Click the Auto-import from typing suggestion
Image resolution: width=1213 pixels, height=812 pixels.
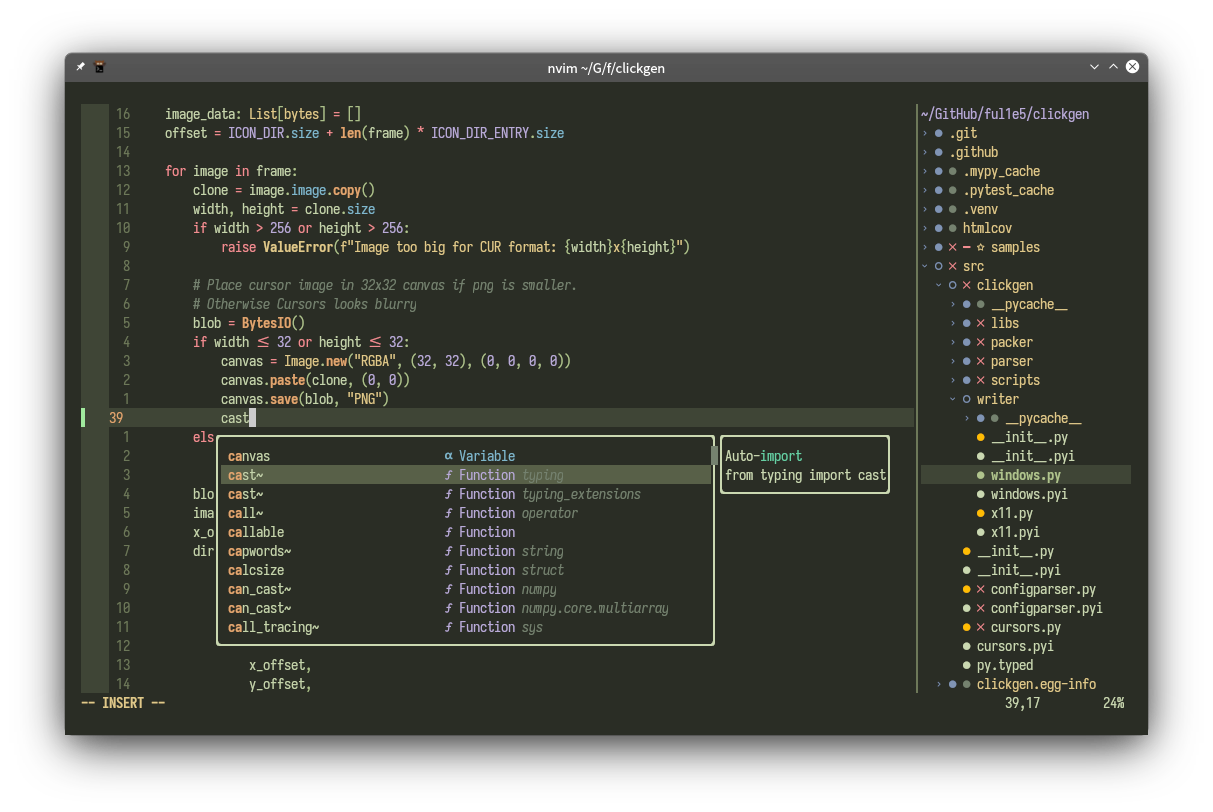(804, 465)
